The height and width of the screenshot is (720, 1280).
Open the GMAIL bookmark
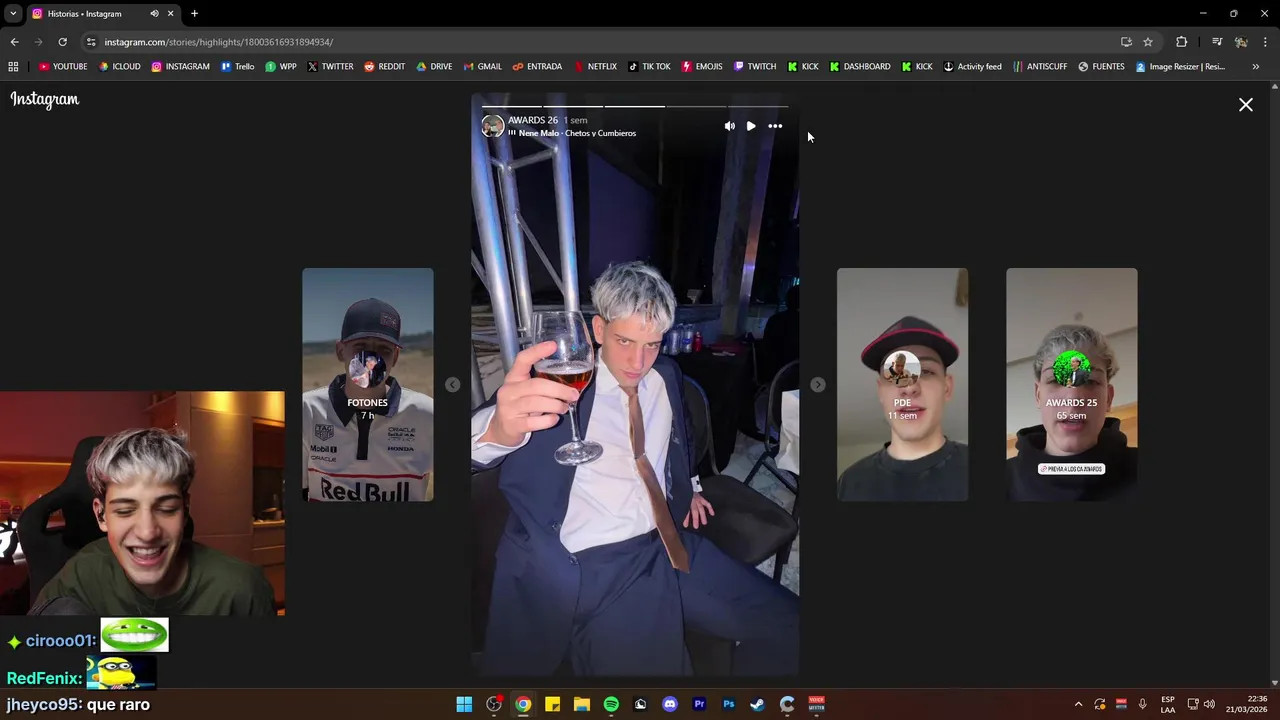pyautogui.click(x=483, y=66)
